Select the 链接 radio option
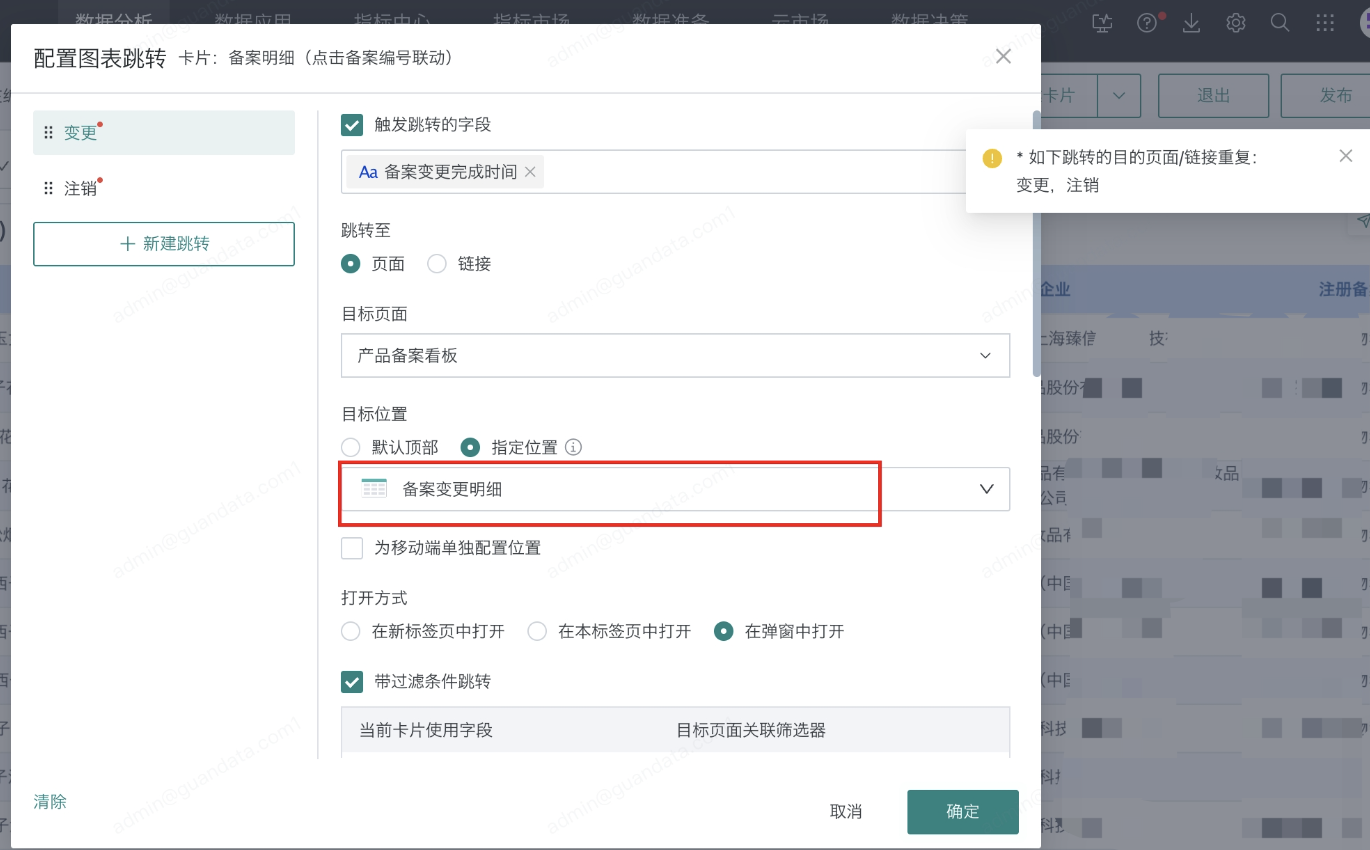Screen dimensions: 1370x850 click(437, 264)
